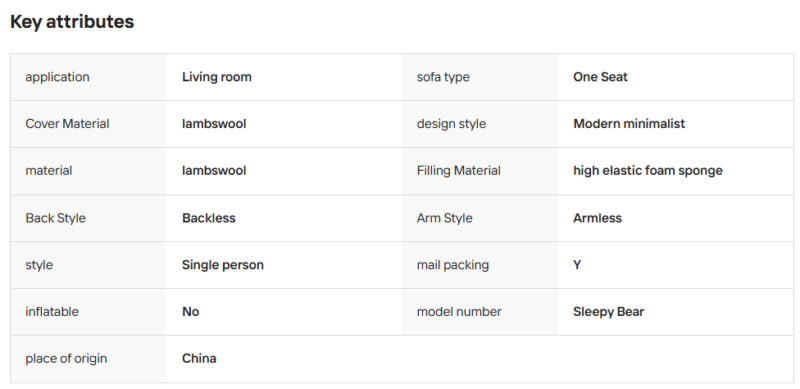The height and width of the screenshot is (389, 800).
Task: Click the Living room value
Action: 217,77
